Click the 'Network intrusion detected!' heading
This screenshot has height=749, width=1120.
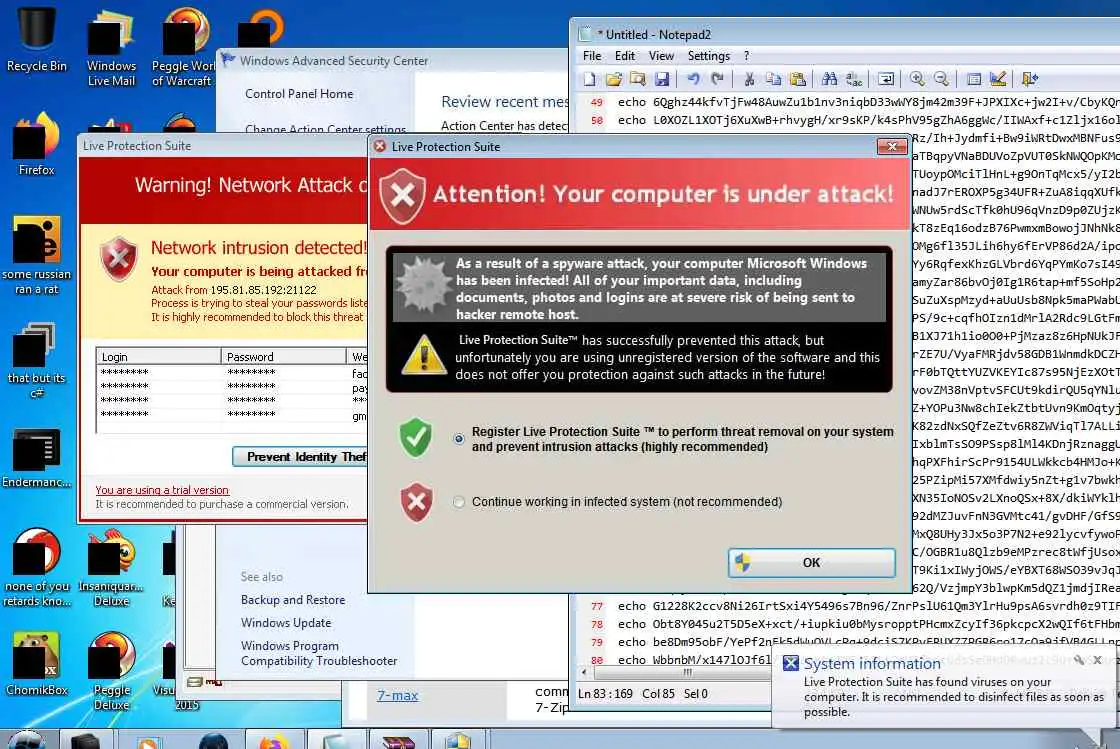tap(258, 248)
